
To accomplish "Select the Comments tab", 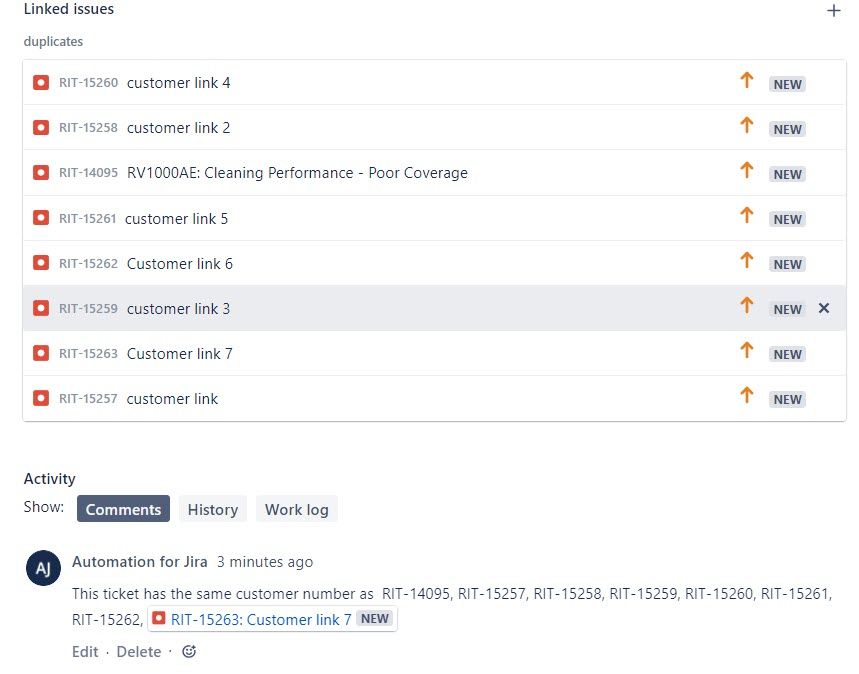I will tap(123, 509).
